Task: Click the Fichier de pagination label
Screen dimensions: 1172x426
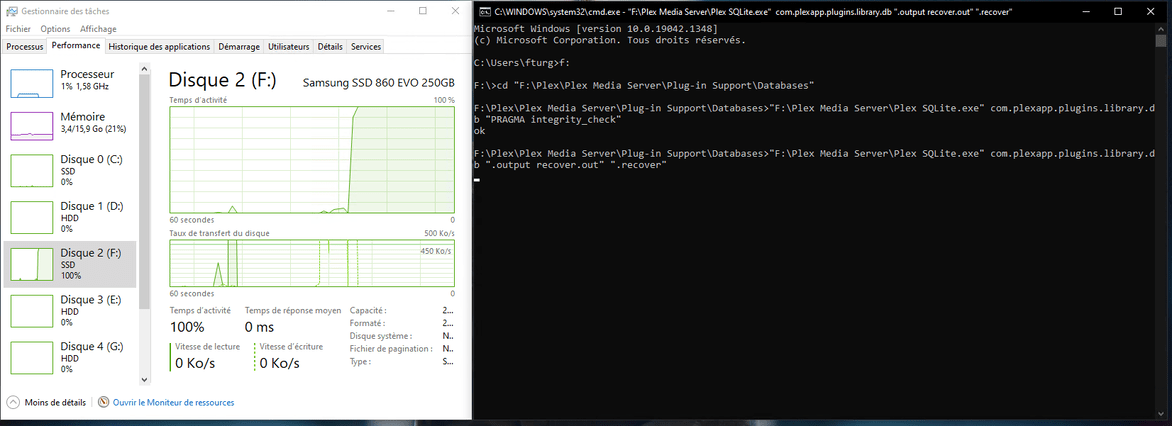Action: point(391,349)
